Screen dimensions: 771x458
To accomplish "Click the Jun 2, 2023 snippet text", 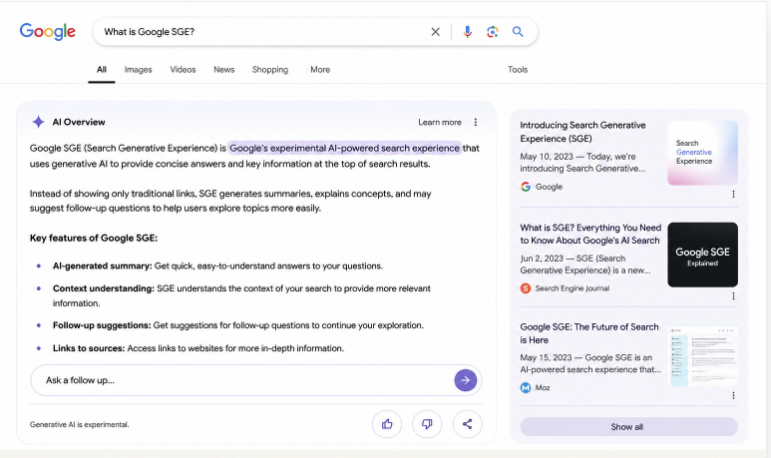I will (x=585, y=264).
